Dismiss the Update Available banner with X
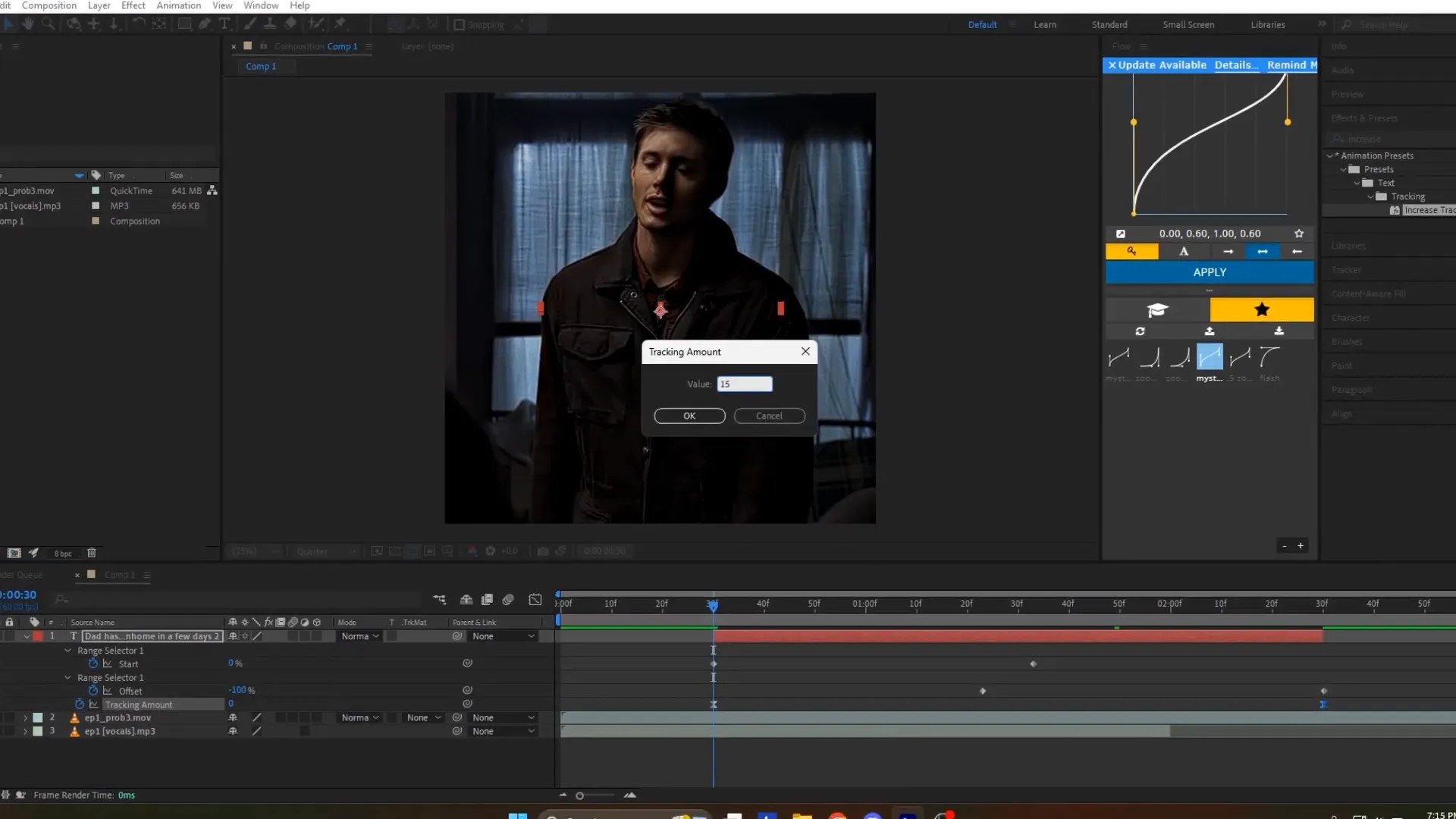 click(1112, 65)
